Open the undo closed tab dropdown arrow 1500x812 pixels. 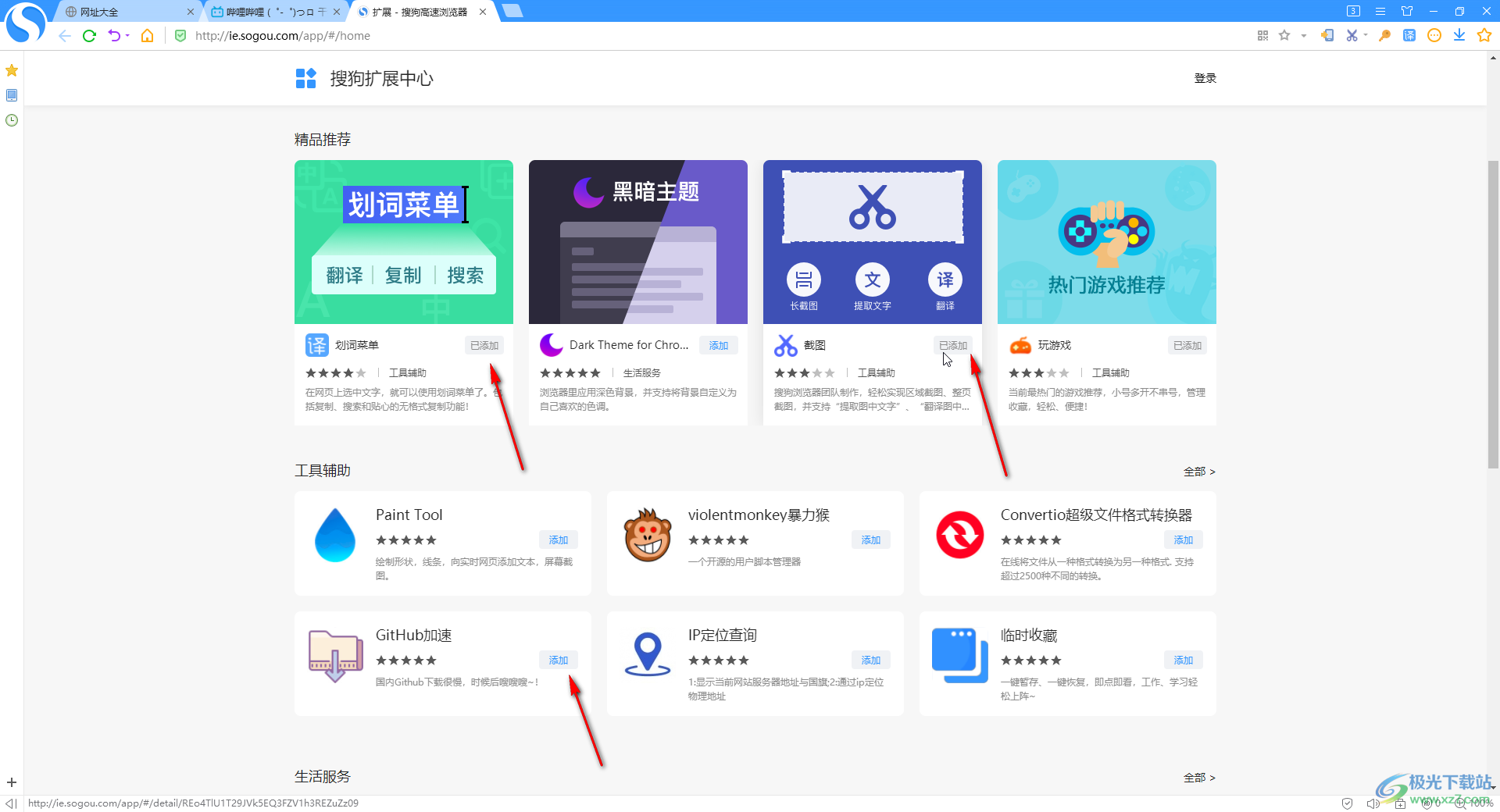(127, 36)
